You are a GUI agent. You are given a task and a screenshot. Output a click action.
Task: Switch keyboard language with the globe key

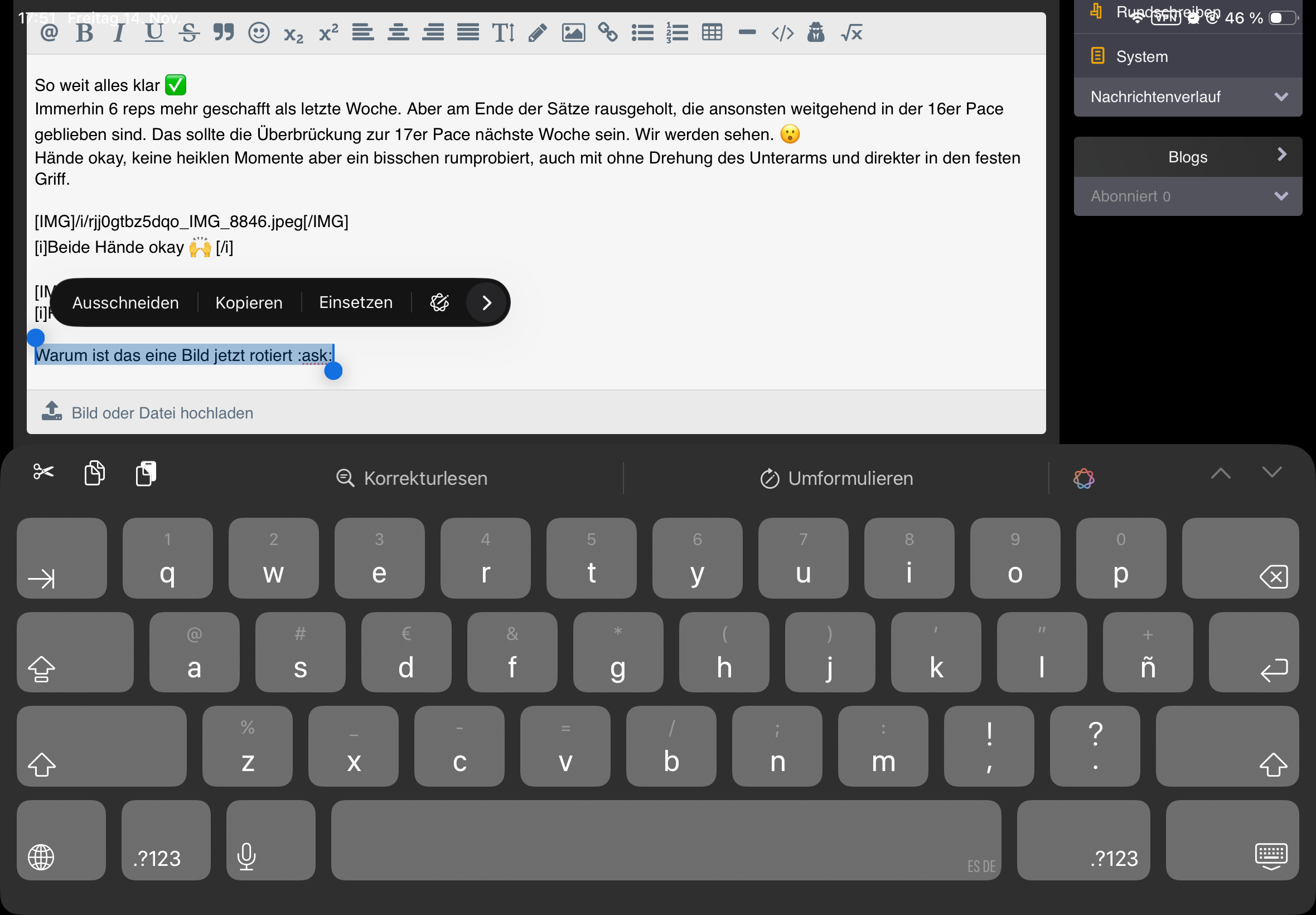click(61, 840)
